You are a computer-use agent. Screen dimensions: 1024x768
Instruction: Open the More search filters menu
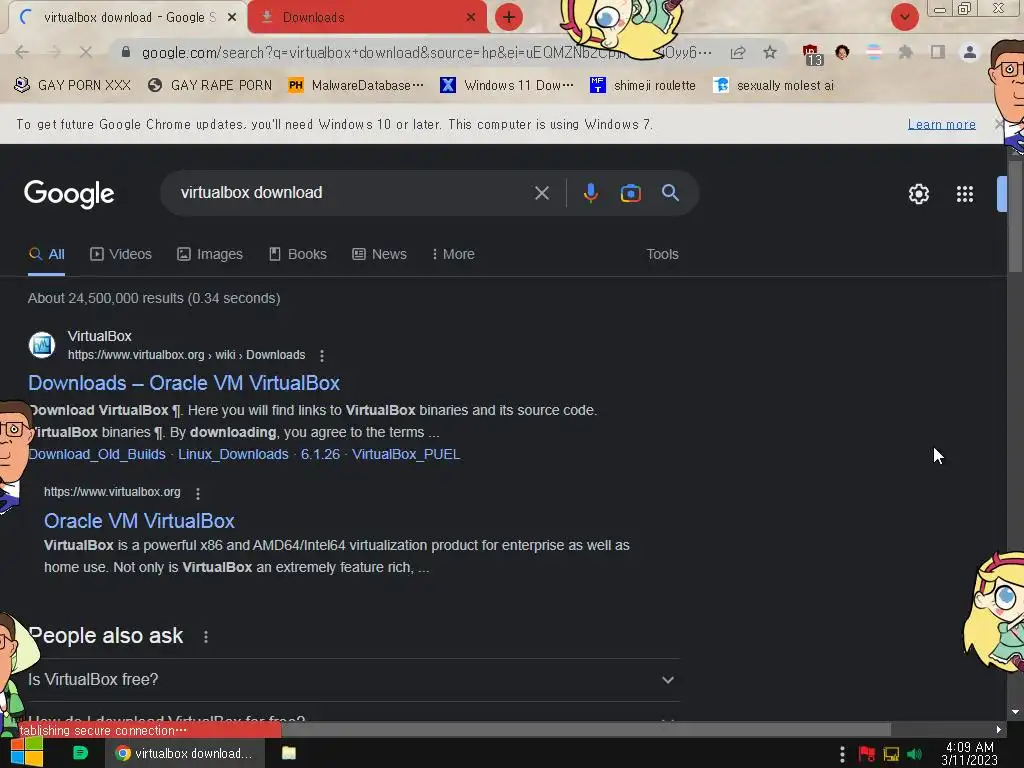(x=453, y=254)
